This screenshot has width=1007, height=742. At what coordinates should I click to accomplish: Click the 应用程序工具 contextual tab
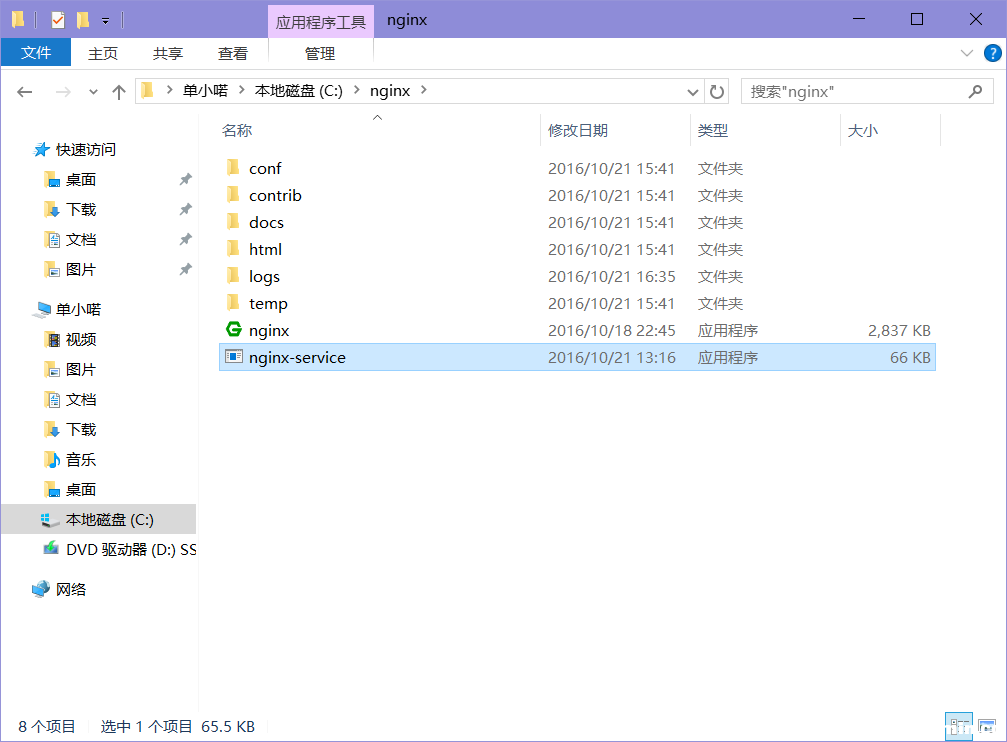(x=320, y=22)
